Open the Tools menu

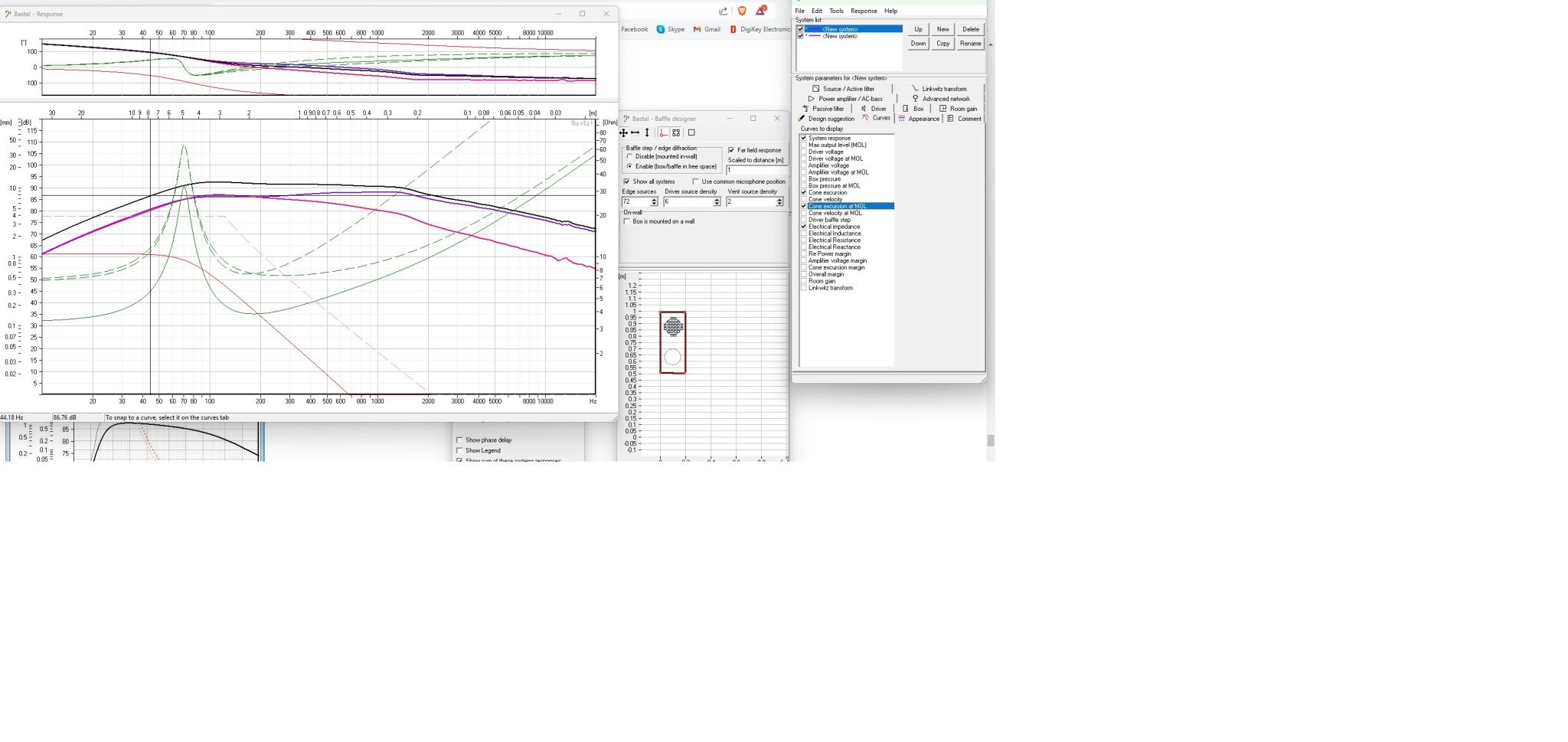(836, 11)
